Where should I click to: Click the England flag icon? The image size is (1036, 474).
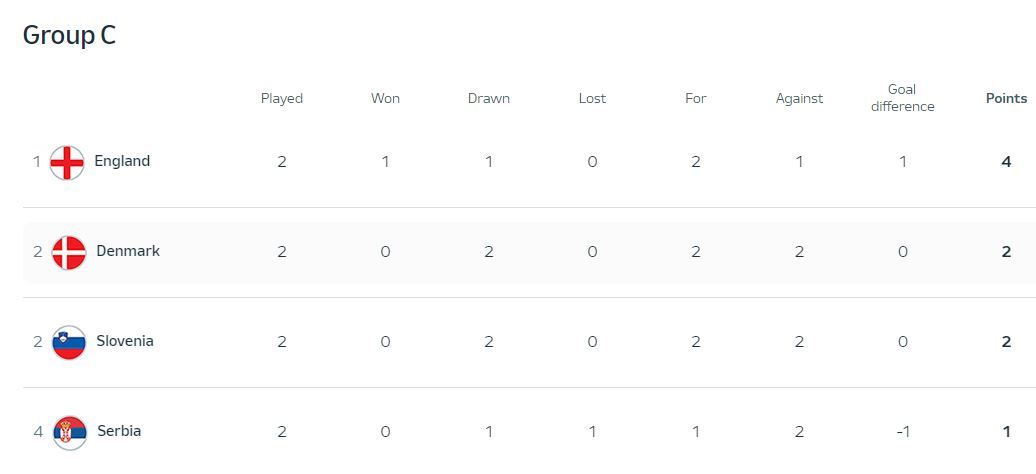[67, 162]
